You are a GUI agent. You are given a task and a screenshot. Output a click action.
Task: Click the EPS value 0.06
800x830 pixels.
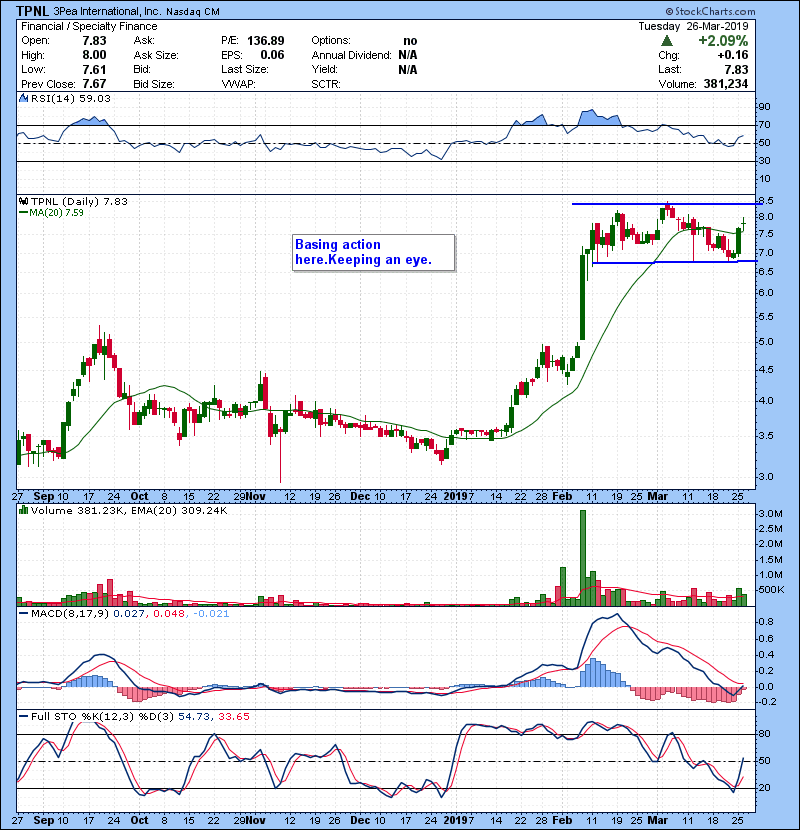point(272,55)
